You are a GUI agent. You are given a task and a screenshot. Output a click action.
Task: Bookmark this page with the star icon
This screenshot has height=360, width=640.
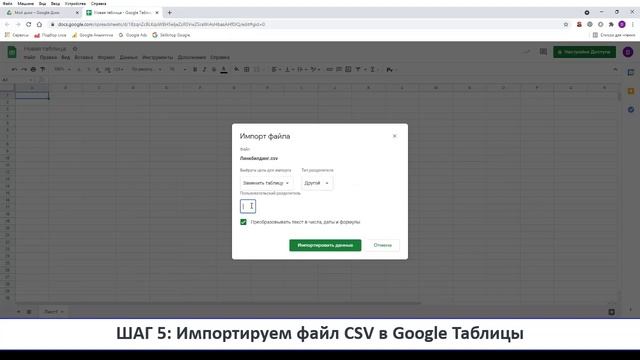(566, 24)
